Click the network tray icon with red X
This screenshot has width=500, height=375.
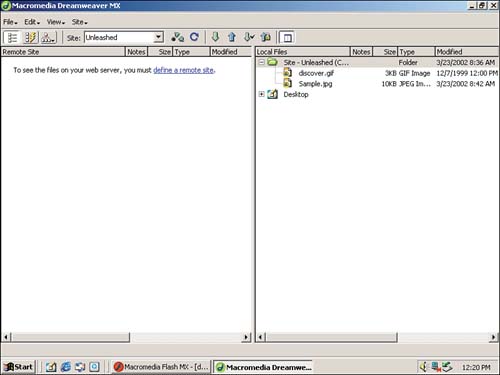point(435,367)
